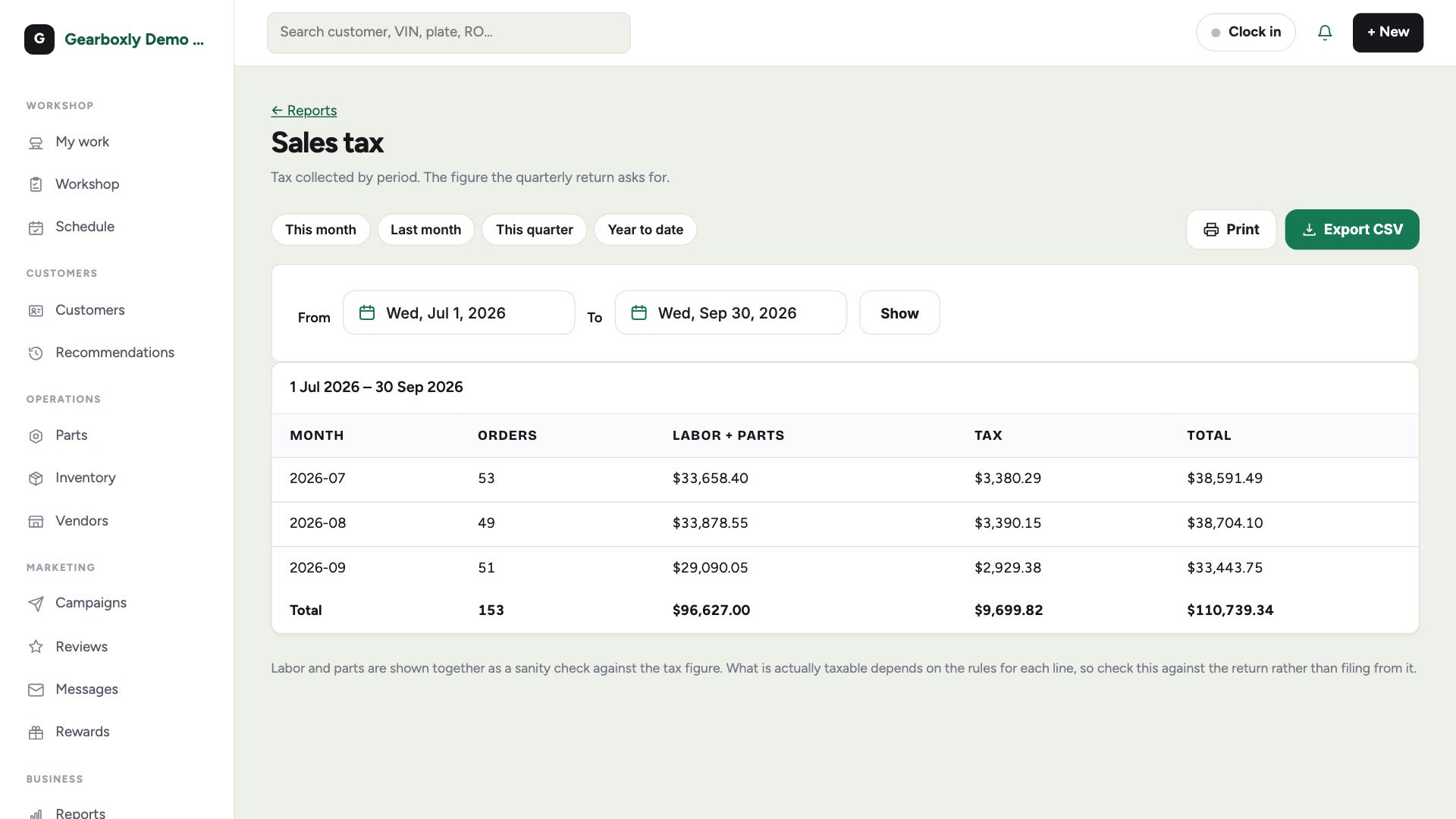Toggle the Clock in button

1246,33
